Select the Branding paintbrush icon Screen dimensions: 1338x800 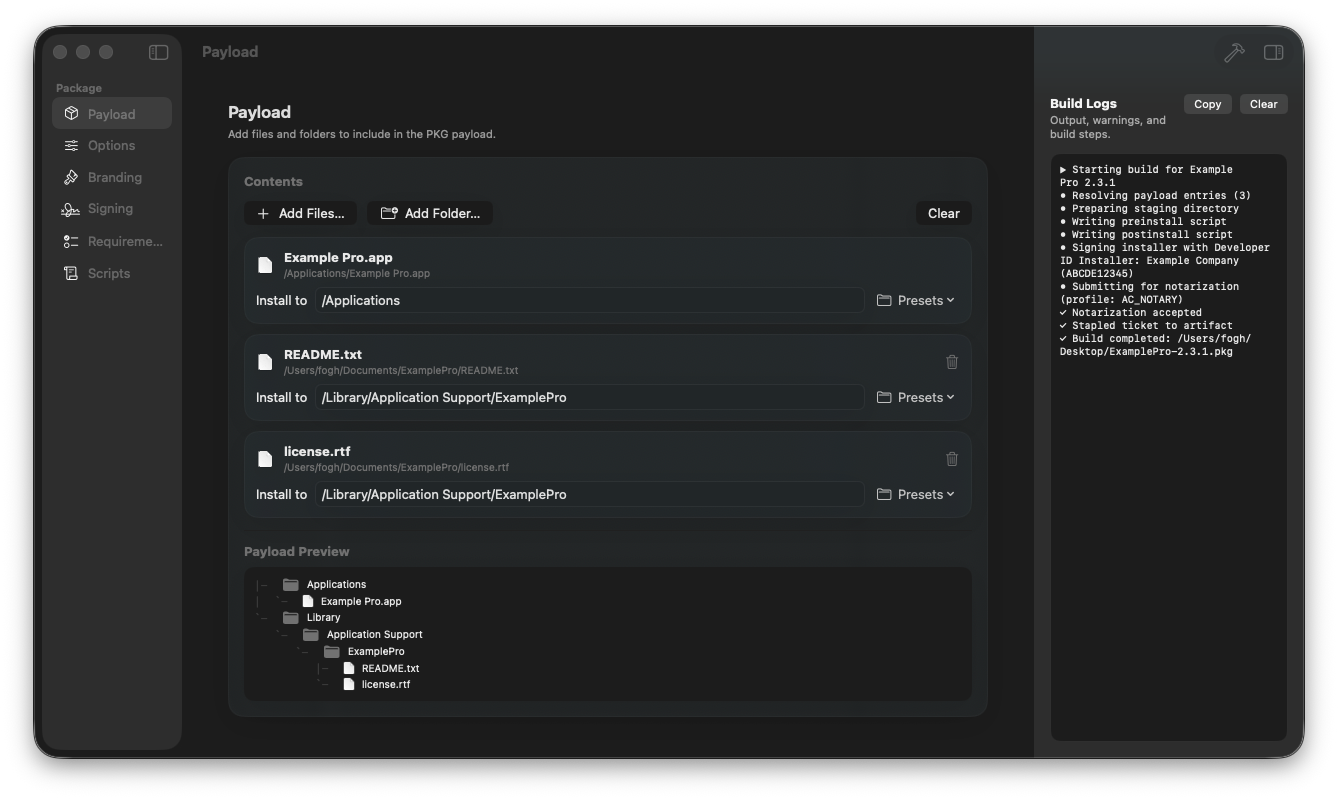pos(70,177)
